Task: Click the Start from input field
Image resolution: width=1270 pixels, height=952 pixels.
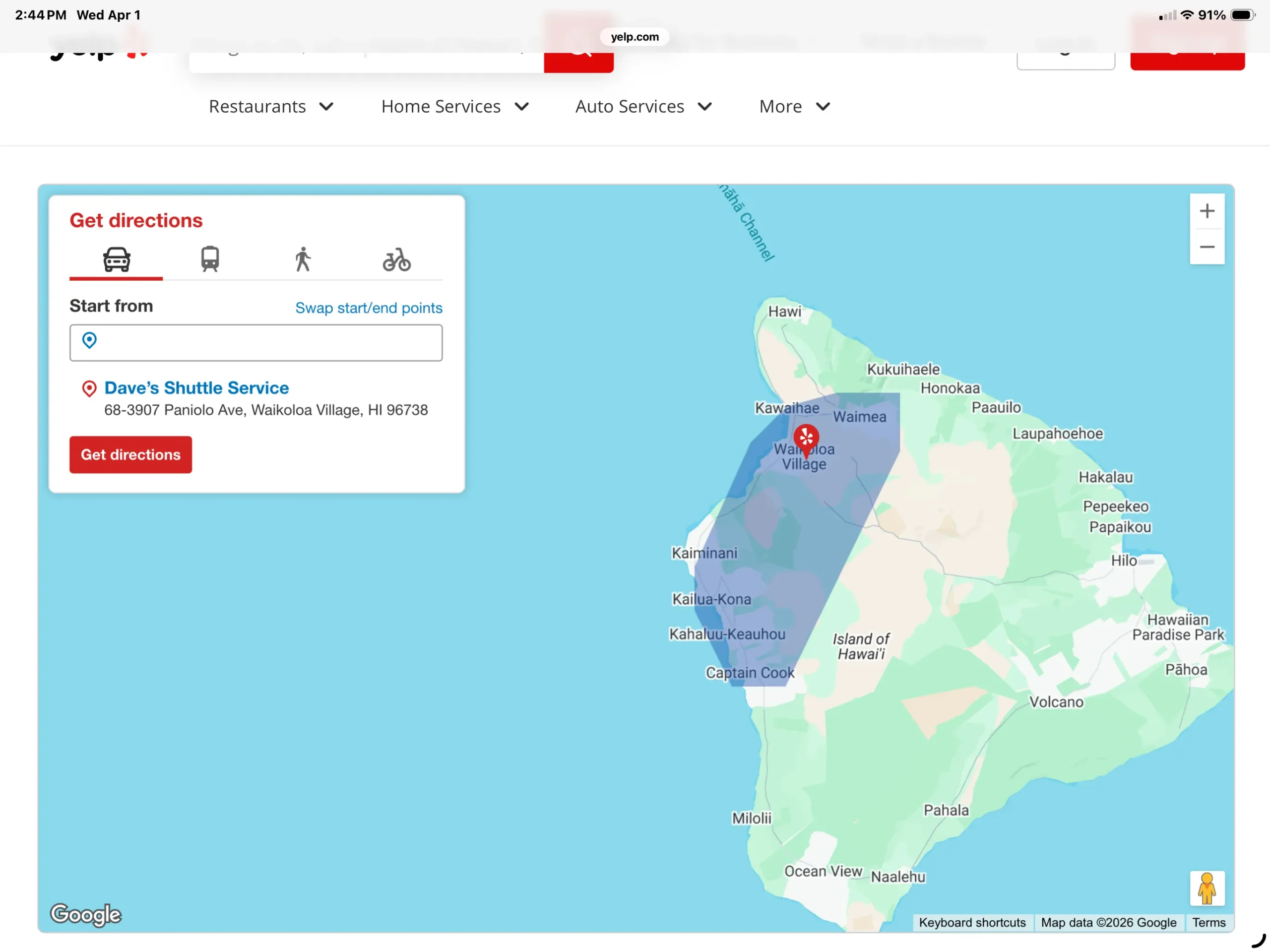Action: [256, 343]
